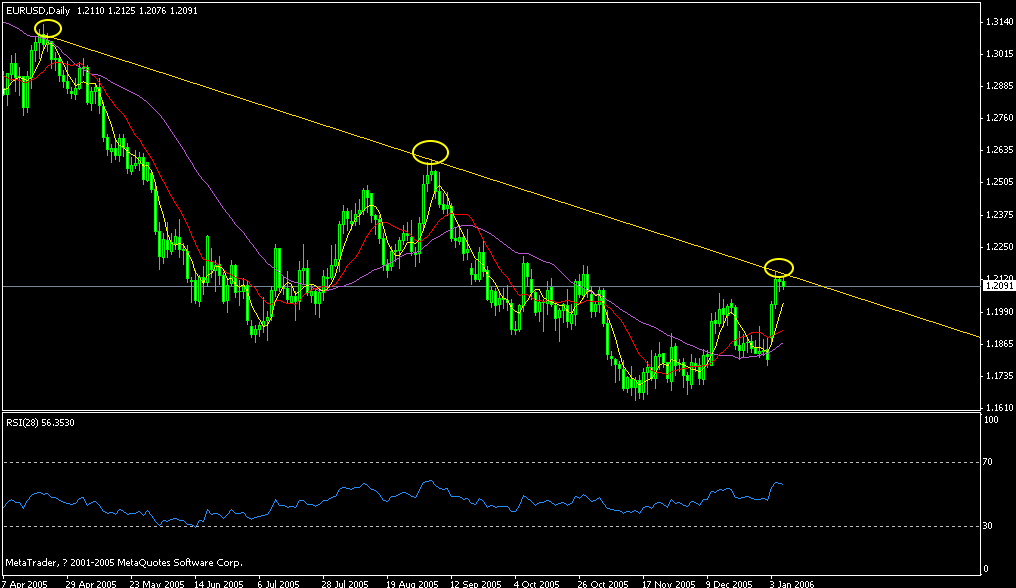Click the 7 Apr 2005 date label
Screen dimensions: 1016x588
25,583
